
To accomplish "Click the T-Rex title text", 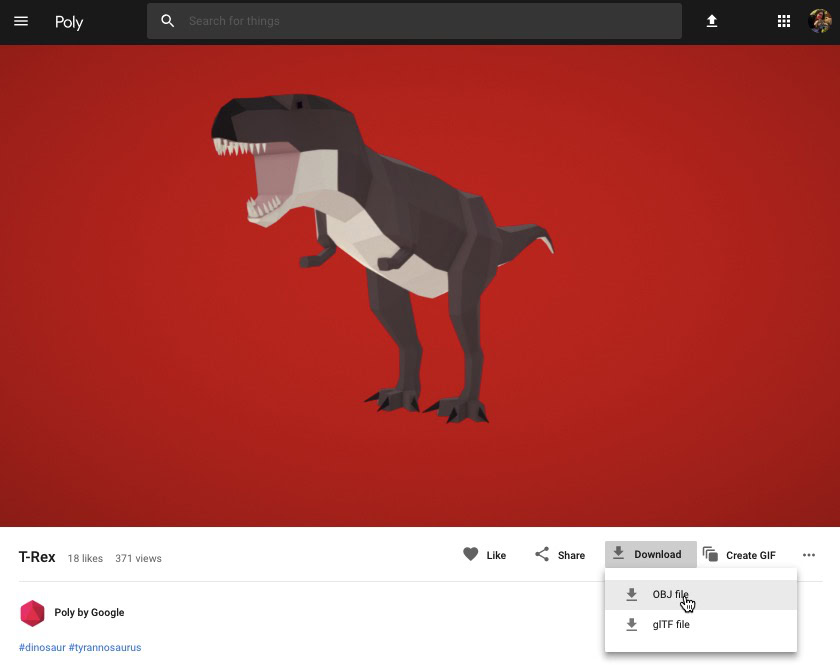I will [37, 557].
